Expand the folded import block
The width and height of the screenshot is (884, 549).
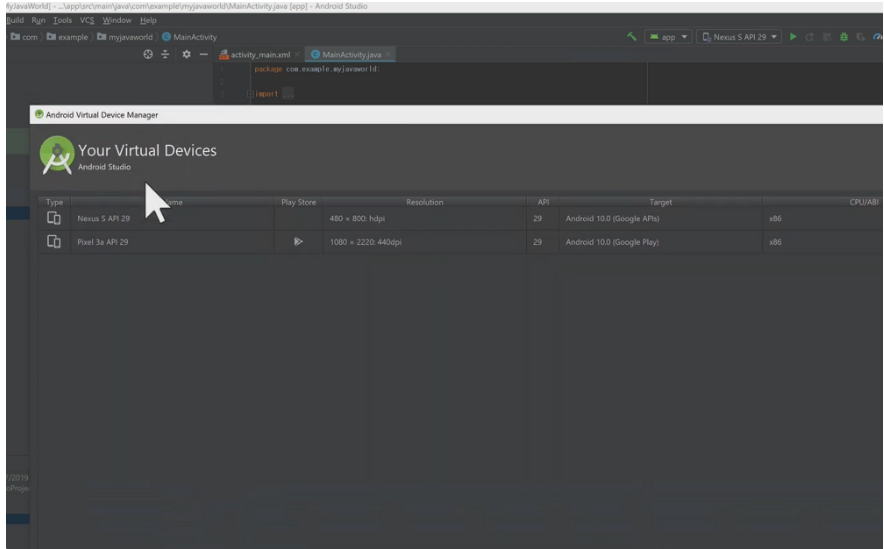(x=250, y=94)
